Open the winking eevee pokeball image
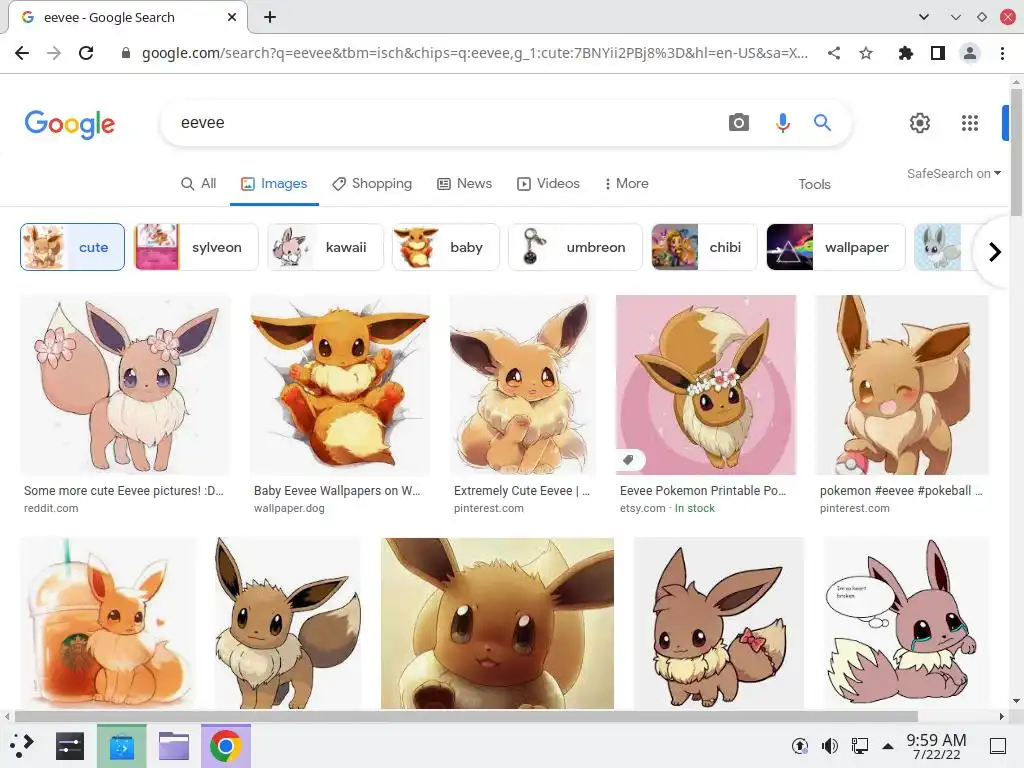The image size is (1024, 768). click(902, 385)
